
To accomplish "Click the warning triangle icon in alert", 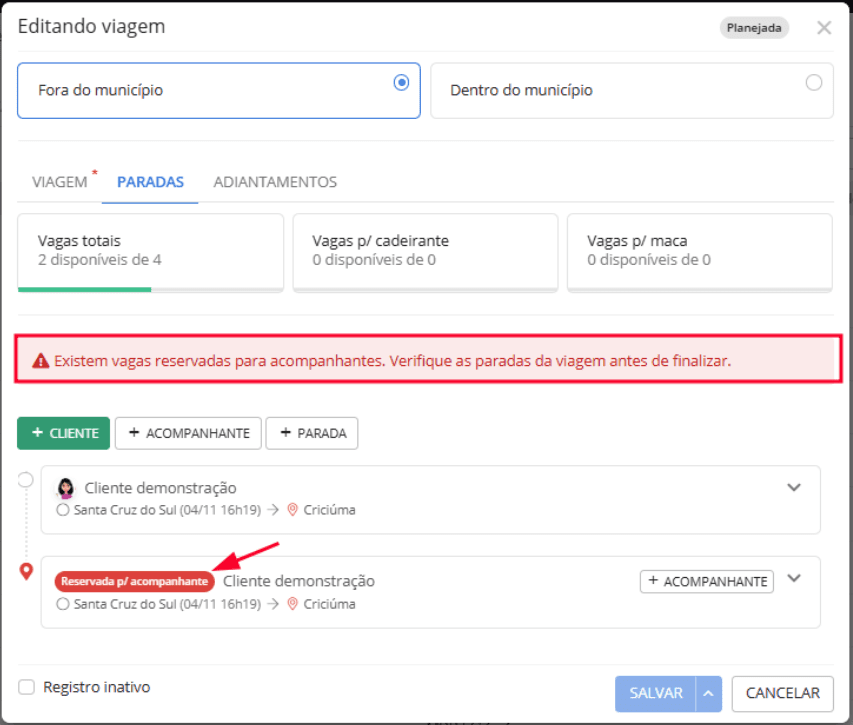I will (41, 360).
